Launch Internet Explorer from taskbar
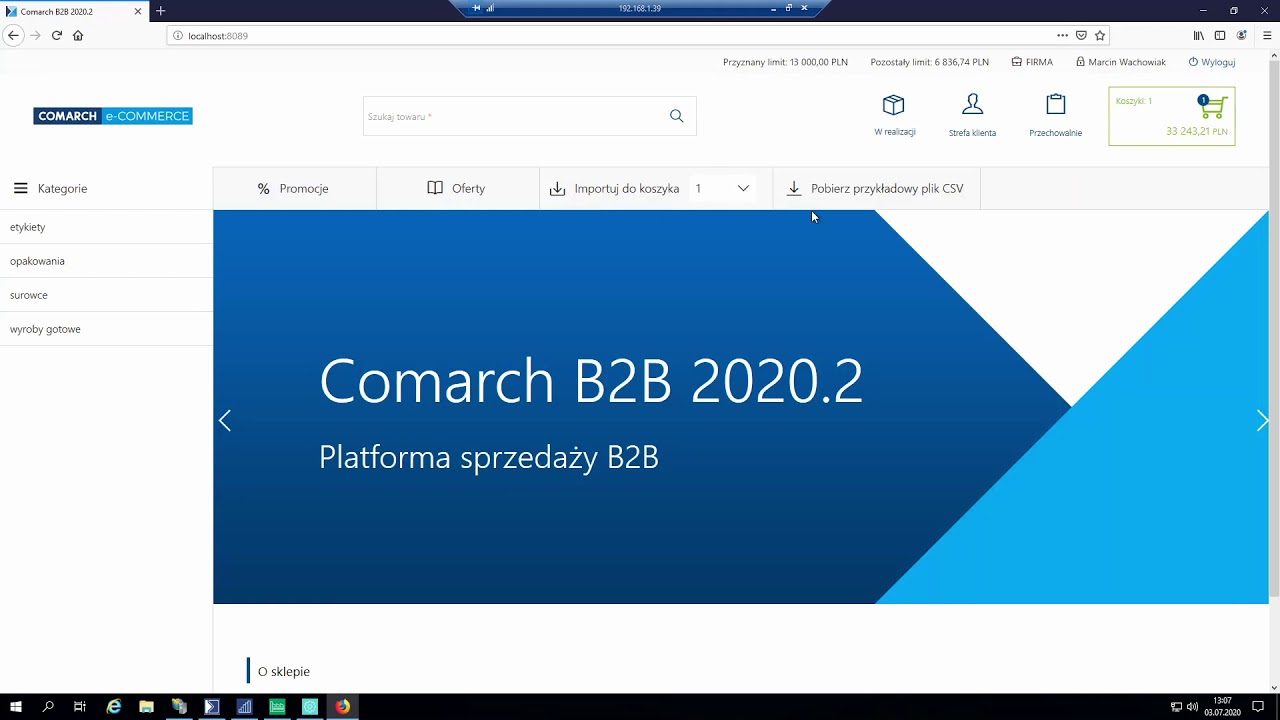The height and width of the screenshot is (720, 1280). (114, 707)
